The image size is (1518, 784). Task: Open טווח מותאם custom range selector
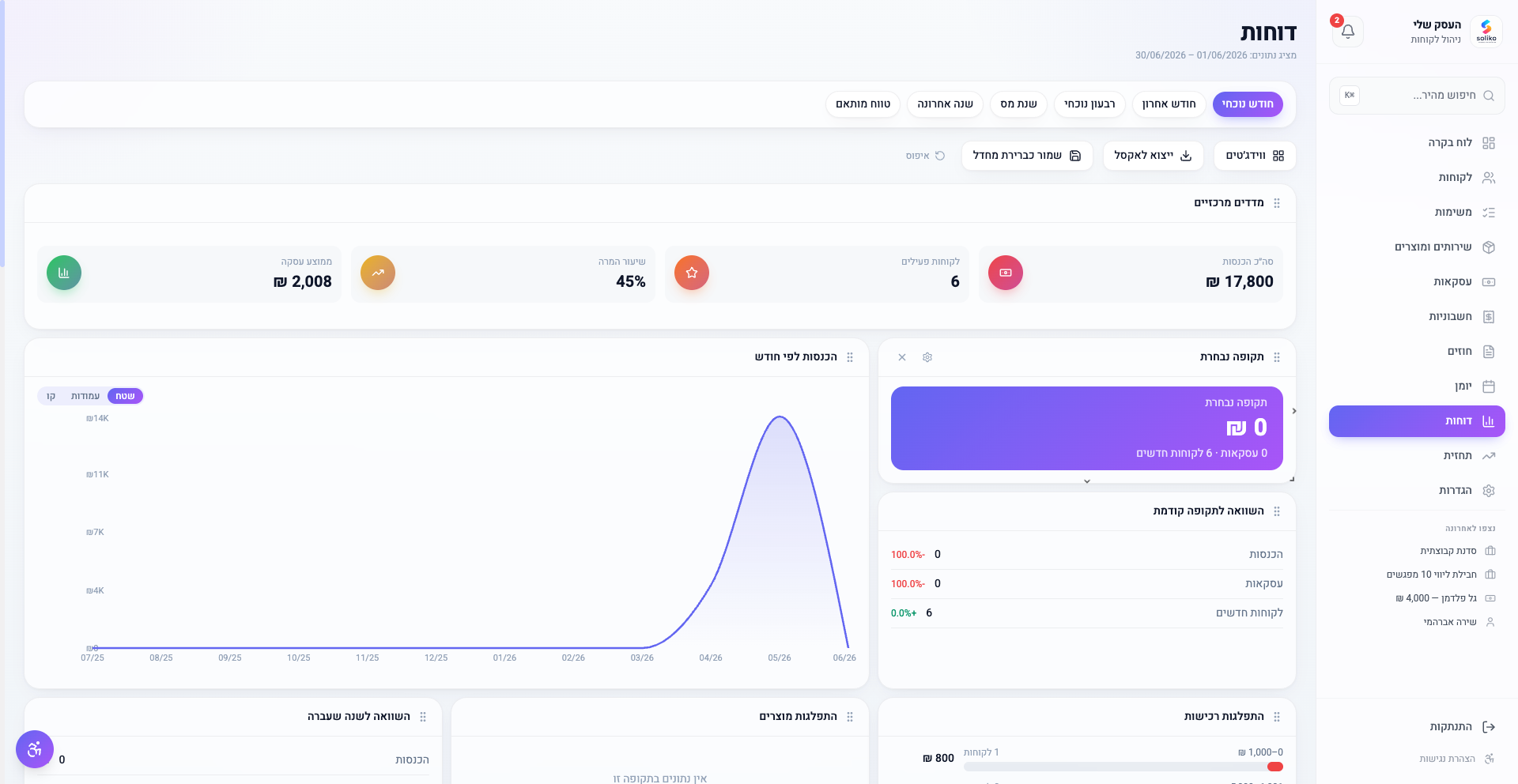pyautogui.click(x=863, y=104)
